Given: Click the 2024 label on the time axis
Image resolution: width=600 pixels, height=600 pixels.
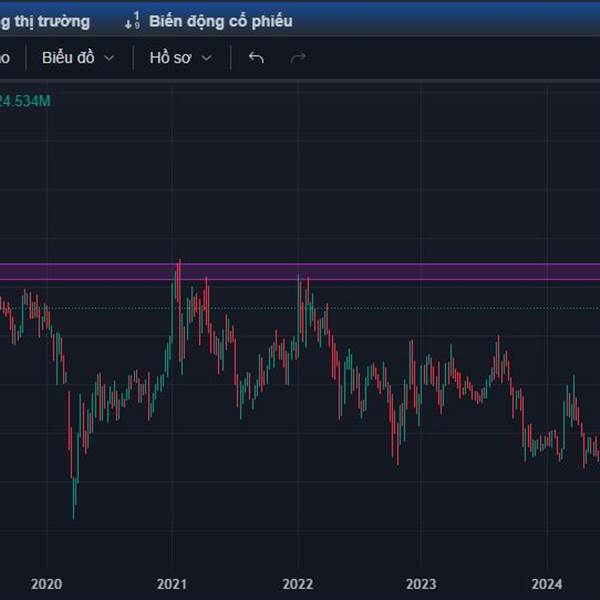Looking at the screenshot, I should (546, 584).
